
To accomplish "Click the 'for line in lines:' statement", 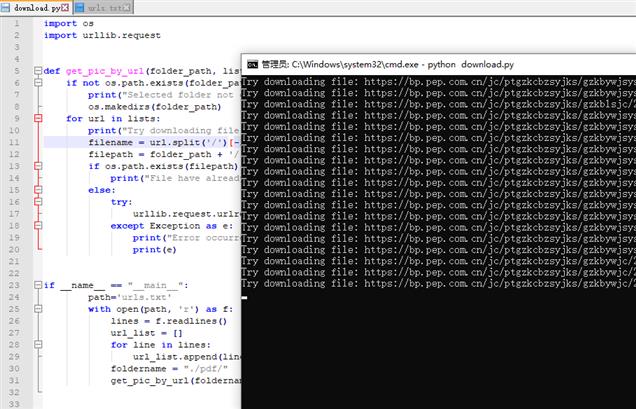I will coord(161,345).
